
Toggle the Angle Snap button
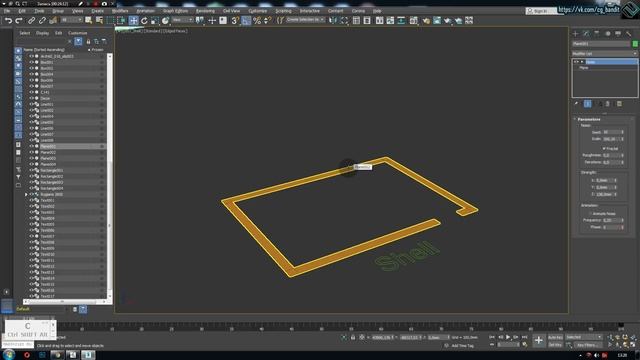[x=246, y=20]
